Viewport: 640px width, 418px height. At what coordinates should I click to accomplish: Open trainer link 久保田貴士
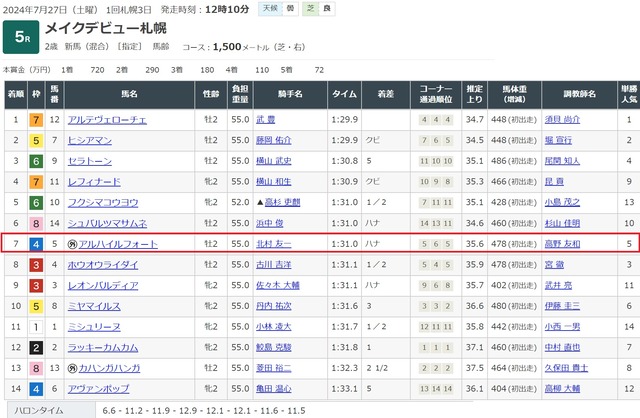[x=566, y=368]
